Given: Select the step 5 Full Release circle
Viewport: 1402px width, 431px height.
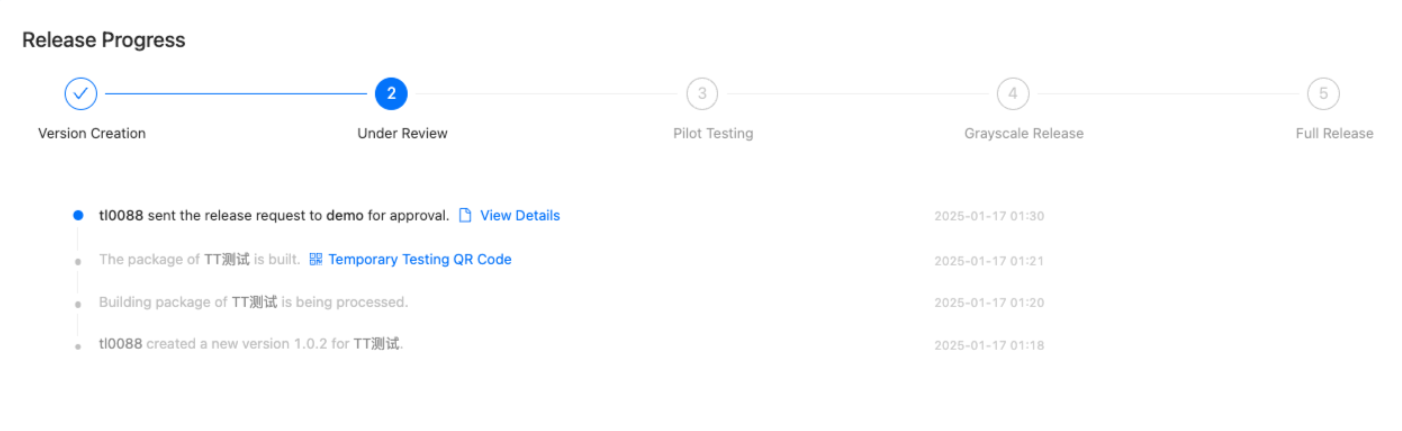Looking at the screenshot, I should [x=1323, y=94].
